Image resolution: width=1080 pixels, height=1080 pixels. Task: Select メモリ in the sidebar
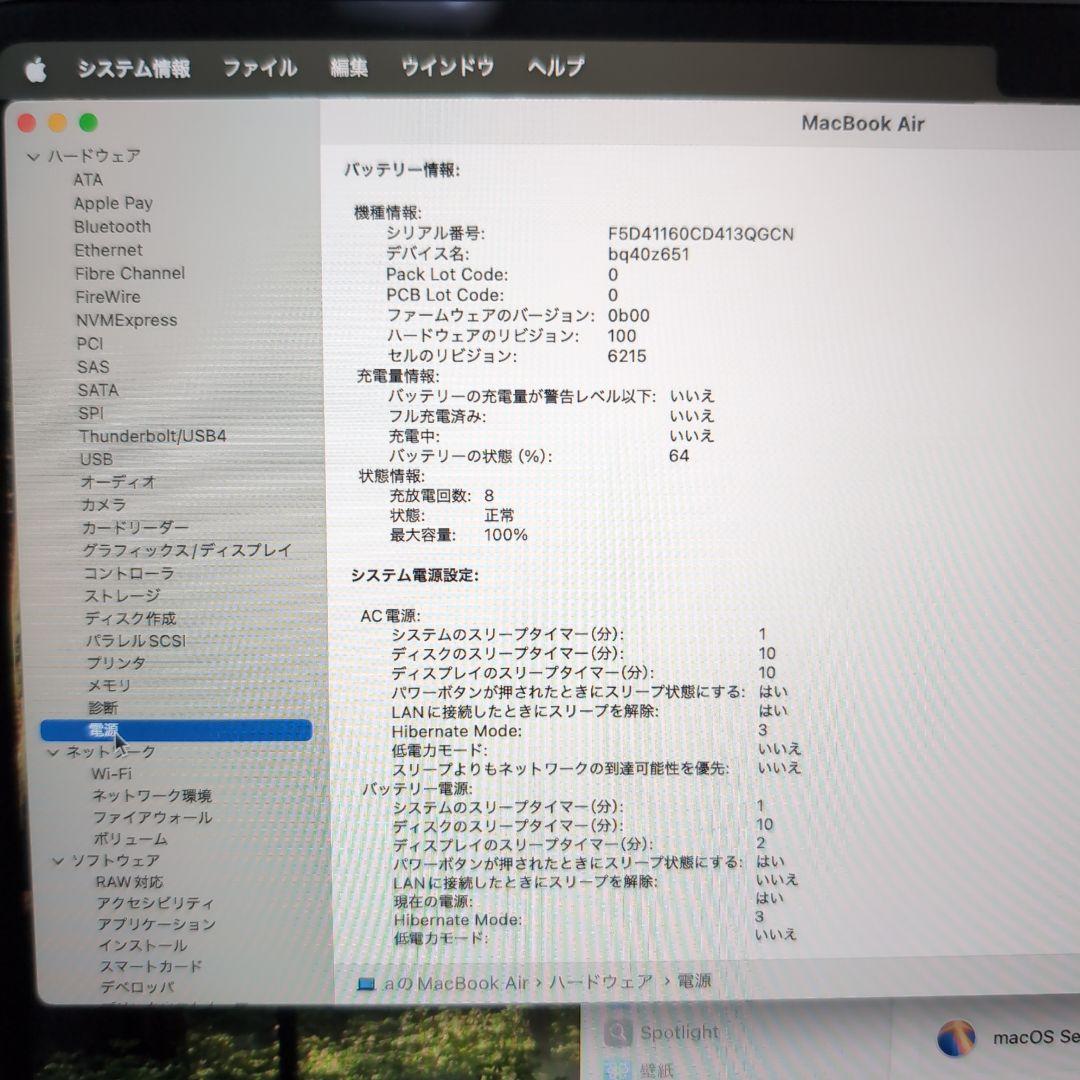(x=108, y=685)
